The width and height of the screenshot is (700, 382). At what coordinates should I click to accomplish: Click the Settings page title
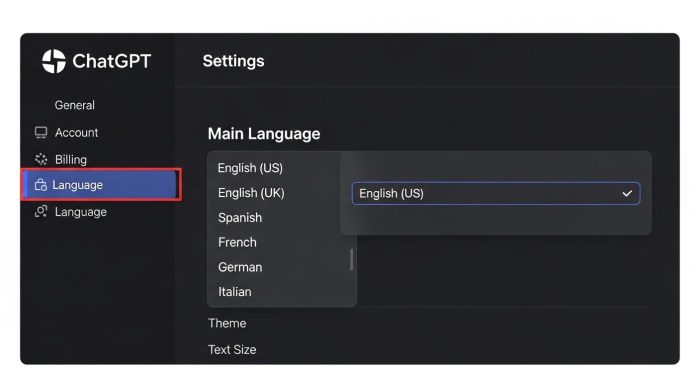233,61
